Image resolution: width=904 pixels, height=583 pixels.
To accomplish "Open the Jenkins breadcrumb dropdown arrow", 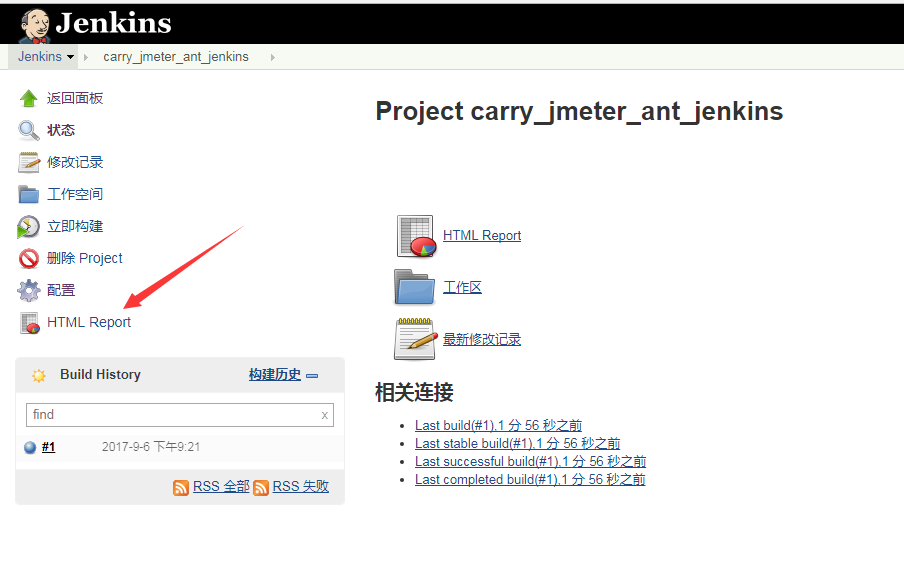I will pos(70,57).
